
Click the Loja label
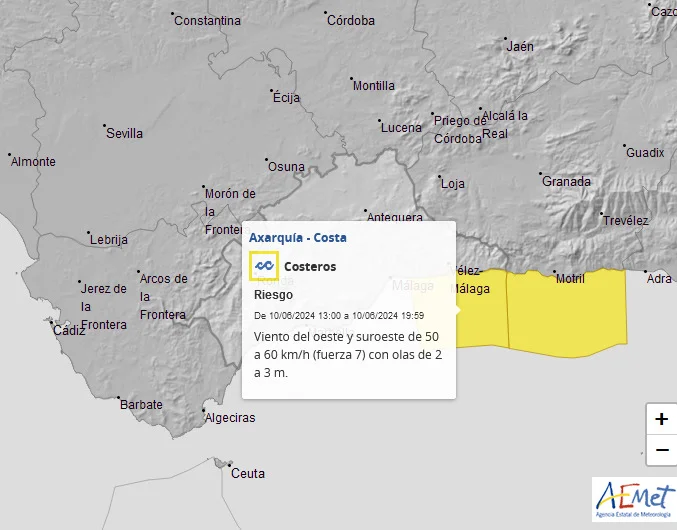pos(452,184)
